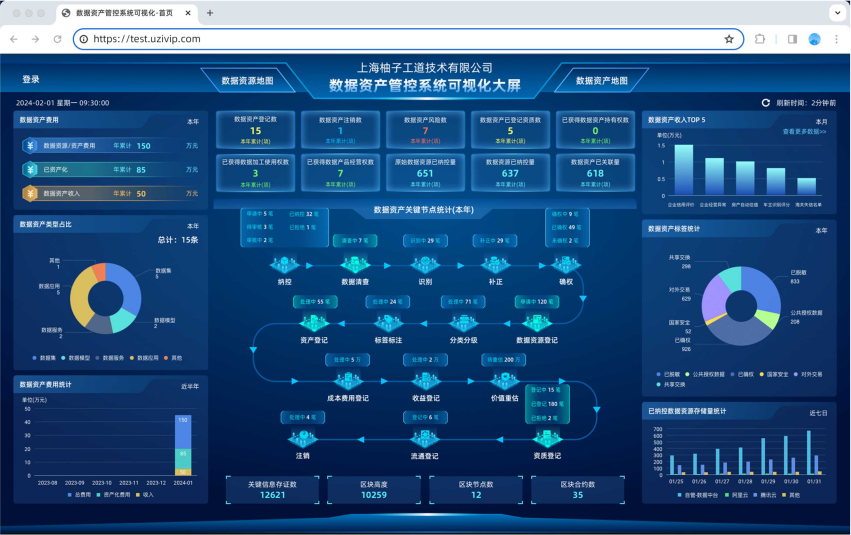851x535 pixels.
Task: Click the refresh icon beside 刷新时间
Action: pyautogui.click(x=766, y=102)
